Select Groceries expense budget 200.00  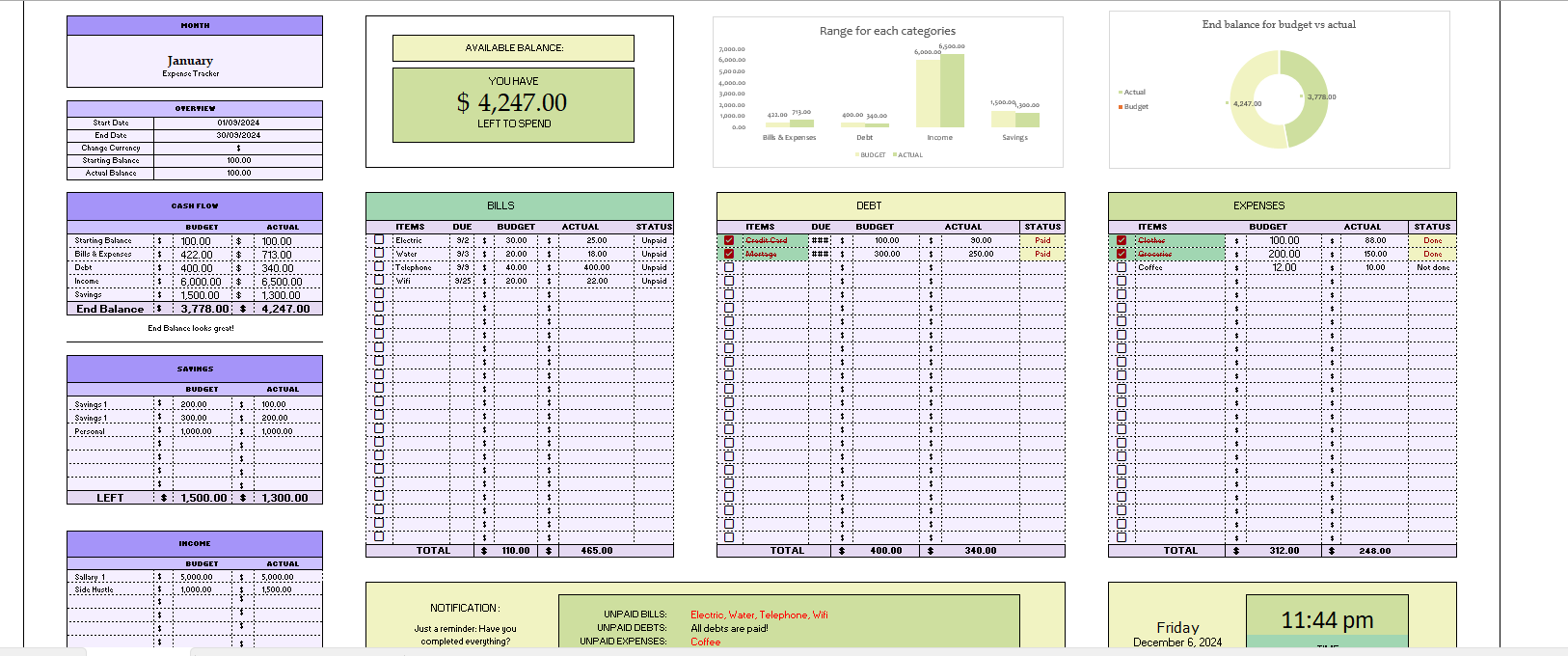pyautogui.click(x=1284, y=254)
